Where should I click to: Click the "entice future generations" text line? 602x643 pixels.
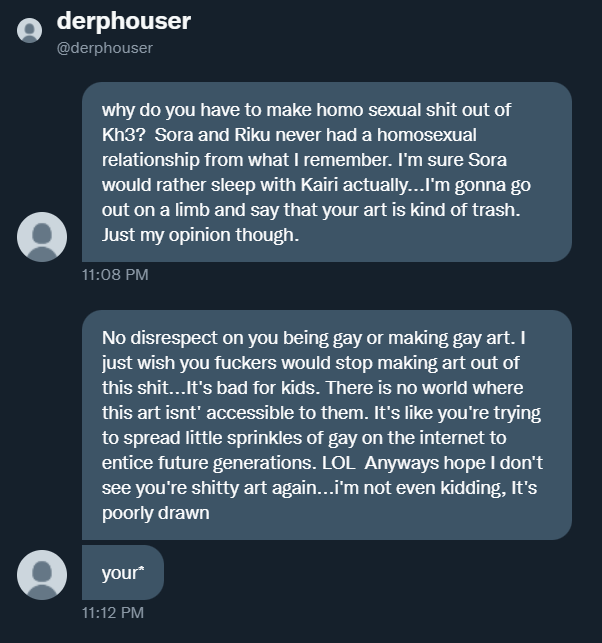pos(200,462)
